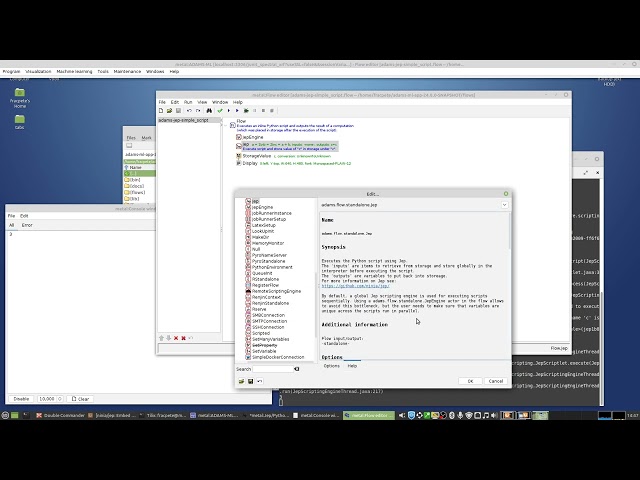This screenshot has height=480, width=640.
Task: Click the Clear button in Console window
Action: tap(80, 399)
